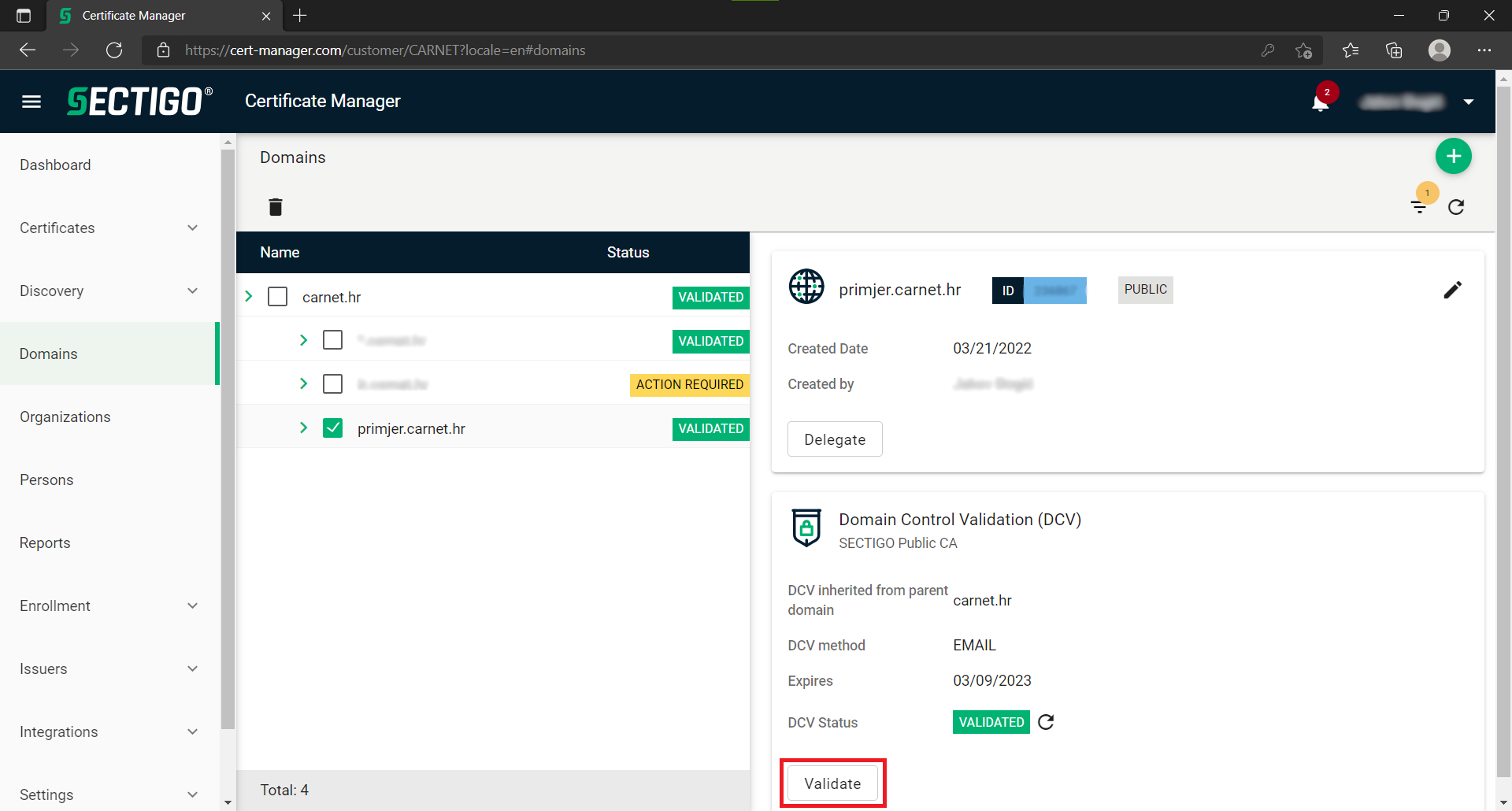Refresh the domains list

[x=1456, y=206]
